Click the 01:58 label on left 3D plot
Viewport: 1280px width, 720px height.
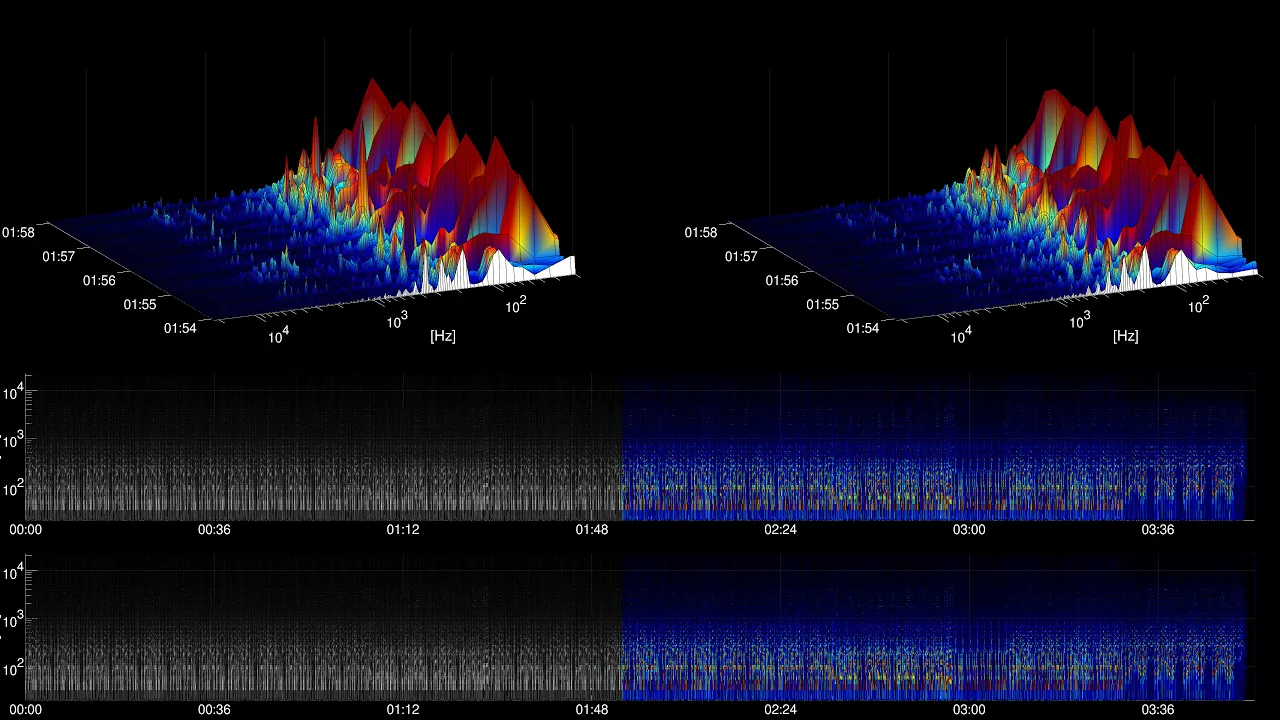pos(18,232)
